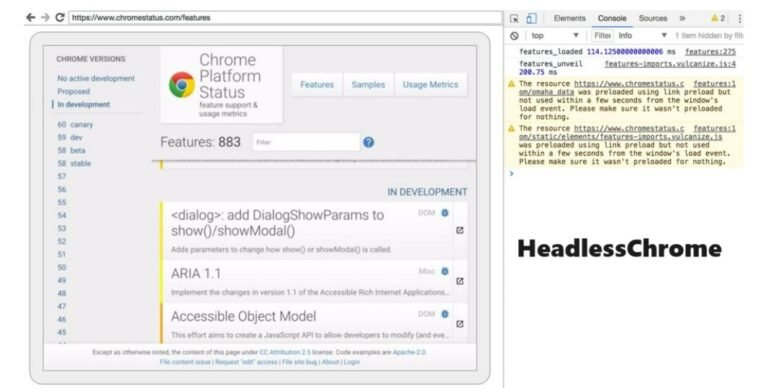The height and width of the screenshot is (388, 768).
Task: Switch to the Console tab
Action: point(612,18)
